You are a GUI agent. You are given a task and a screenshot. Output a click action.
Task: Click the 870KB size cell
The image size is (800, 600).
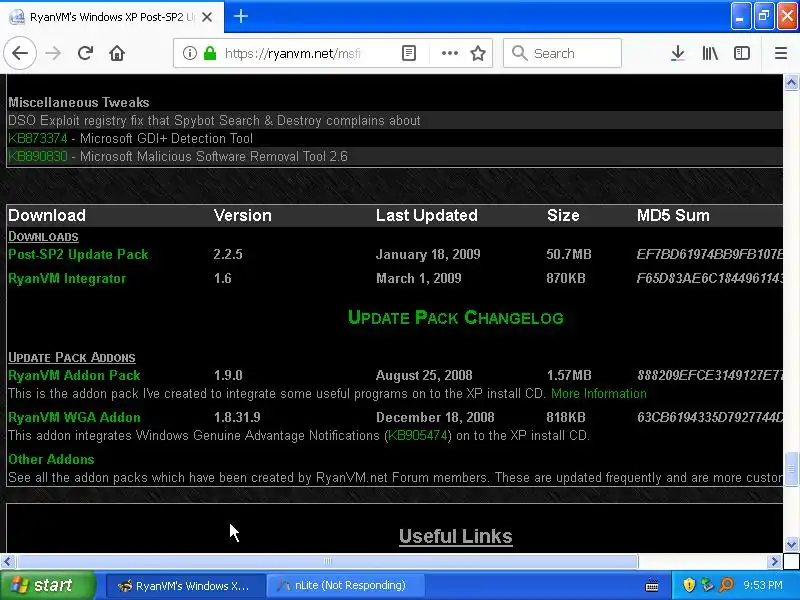coord(565,278)
